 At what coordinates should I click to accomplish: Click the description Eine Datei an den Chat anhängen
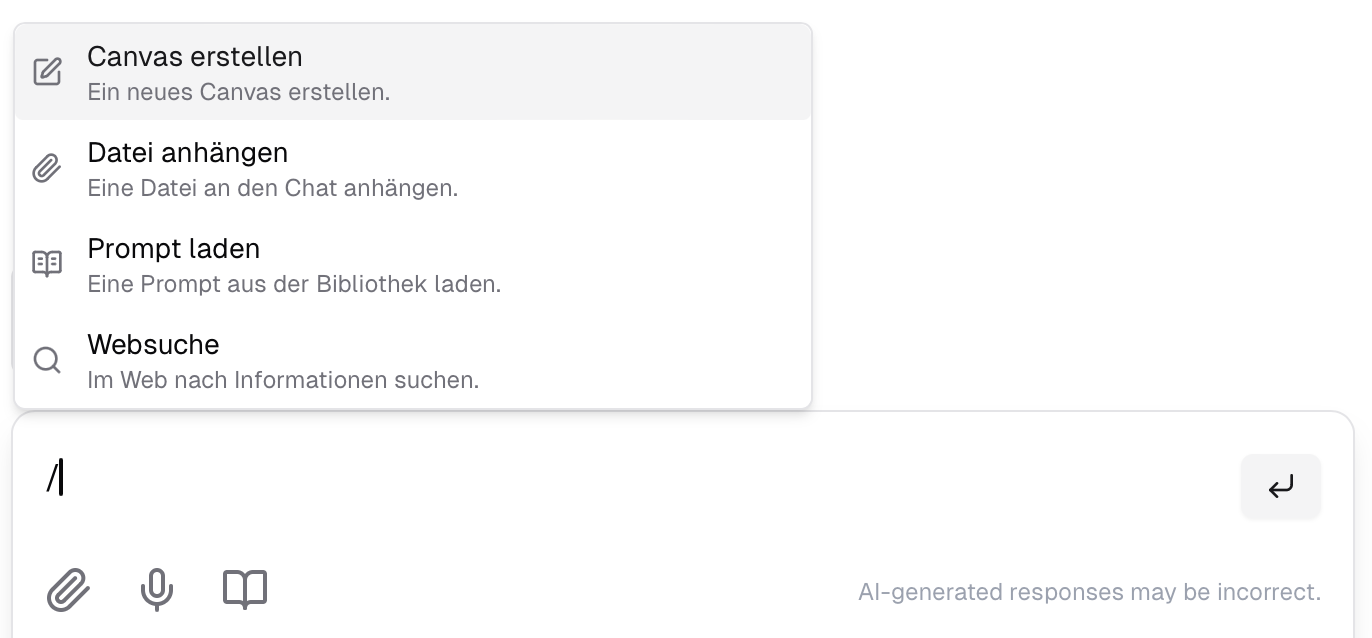pos(272,188)
